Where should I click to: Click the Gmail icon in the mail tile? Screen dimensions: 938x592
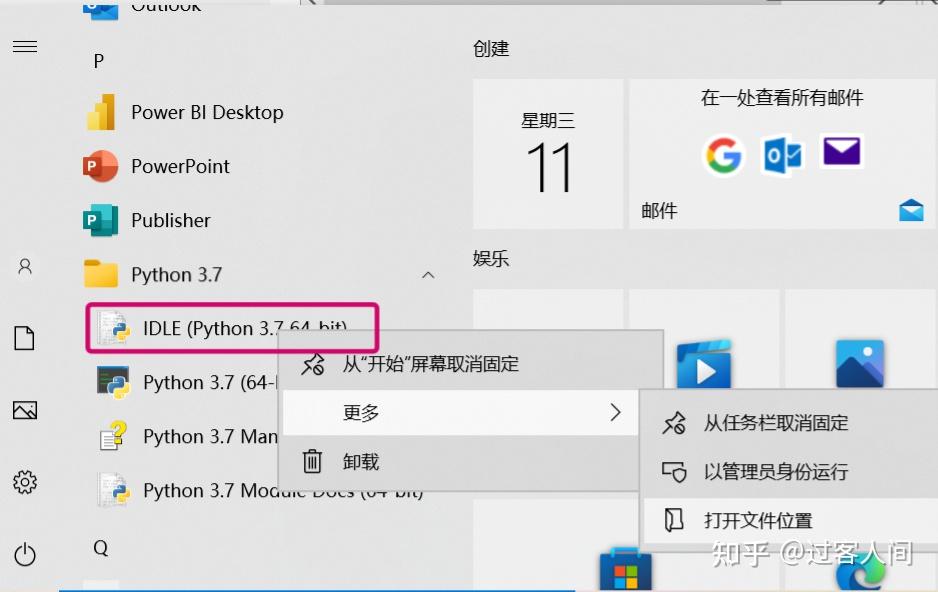coord(723,155)
